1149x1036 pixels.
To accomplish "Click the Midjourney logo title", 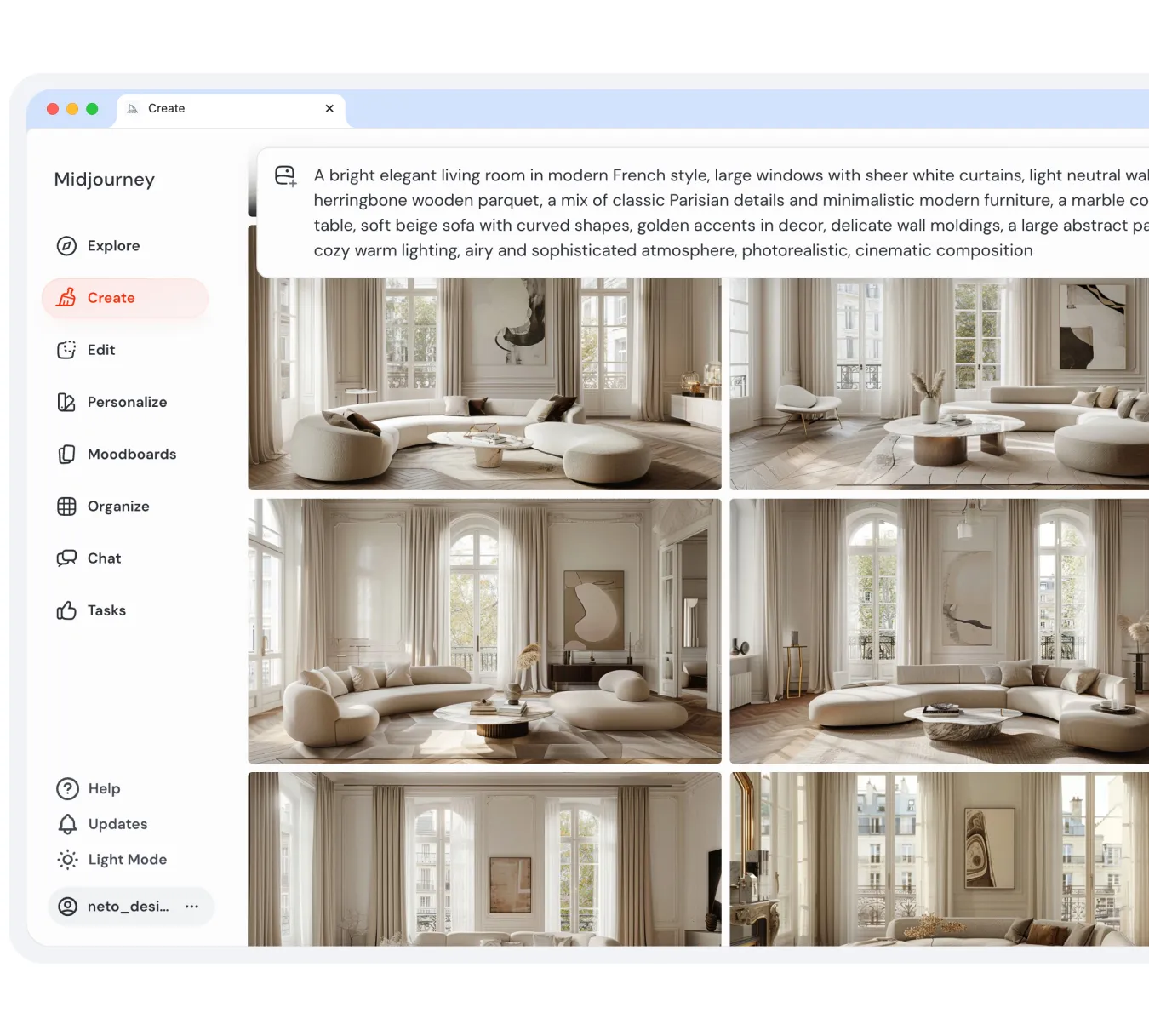I will click(105, 180).
